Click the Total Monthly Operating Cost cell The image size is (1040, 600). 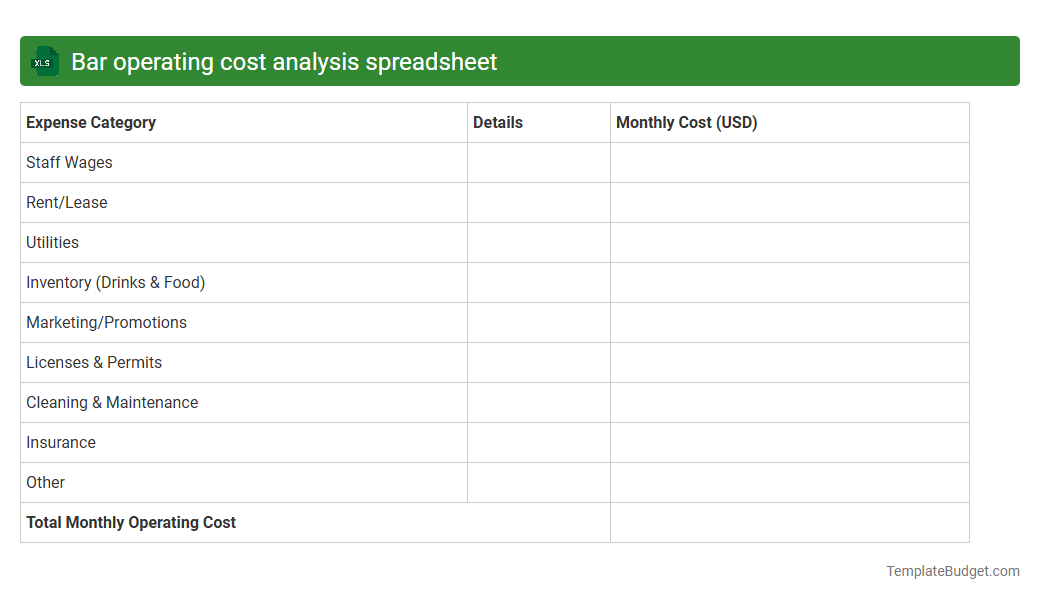[130, 522]
